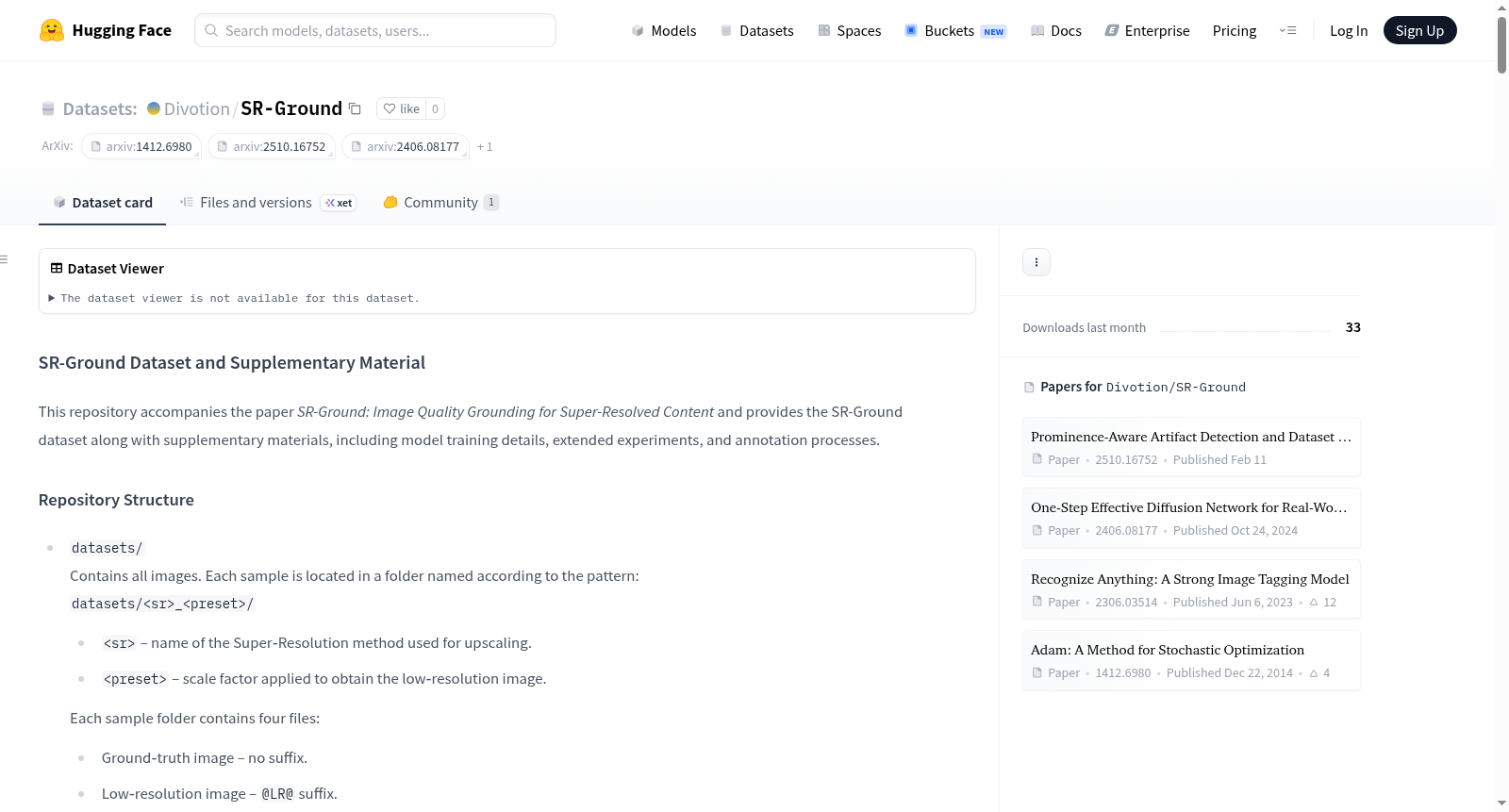Open the like count showing 0

coord(435,108)
